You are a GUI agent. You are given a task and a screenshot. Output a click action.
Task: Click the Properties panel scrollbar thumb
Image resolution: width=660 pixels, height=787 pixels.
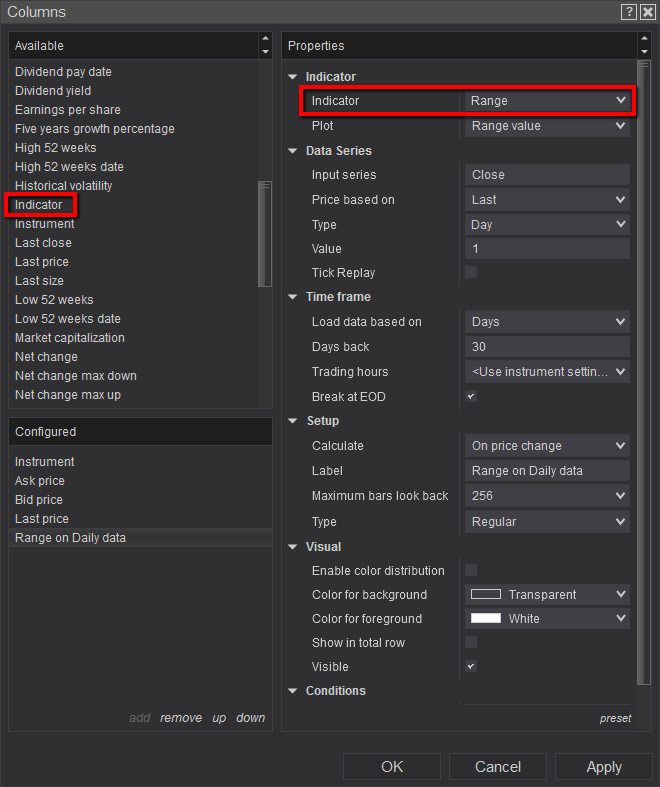click(643, 372)
